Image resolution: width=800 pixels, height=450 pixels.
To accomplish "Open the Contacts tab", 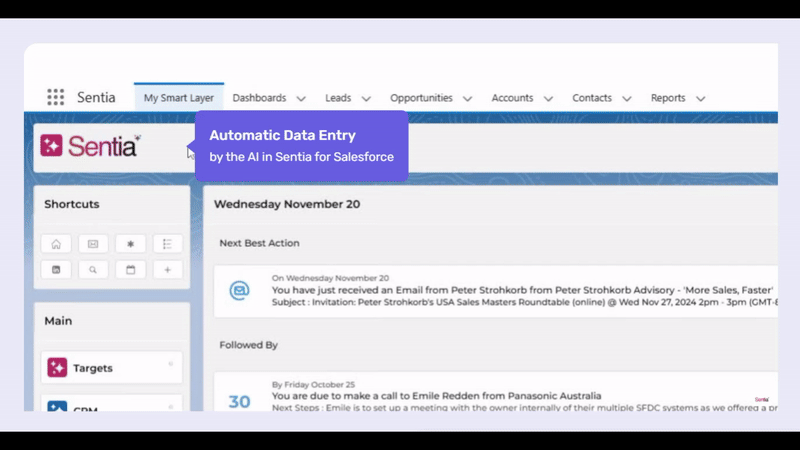I will pos(592,97).
